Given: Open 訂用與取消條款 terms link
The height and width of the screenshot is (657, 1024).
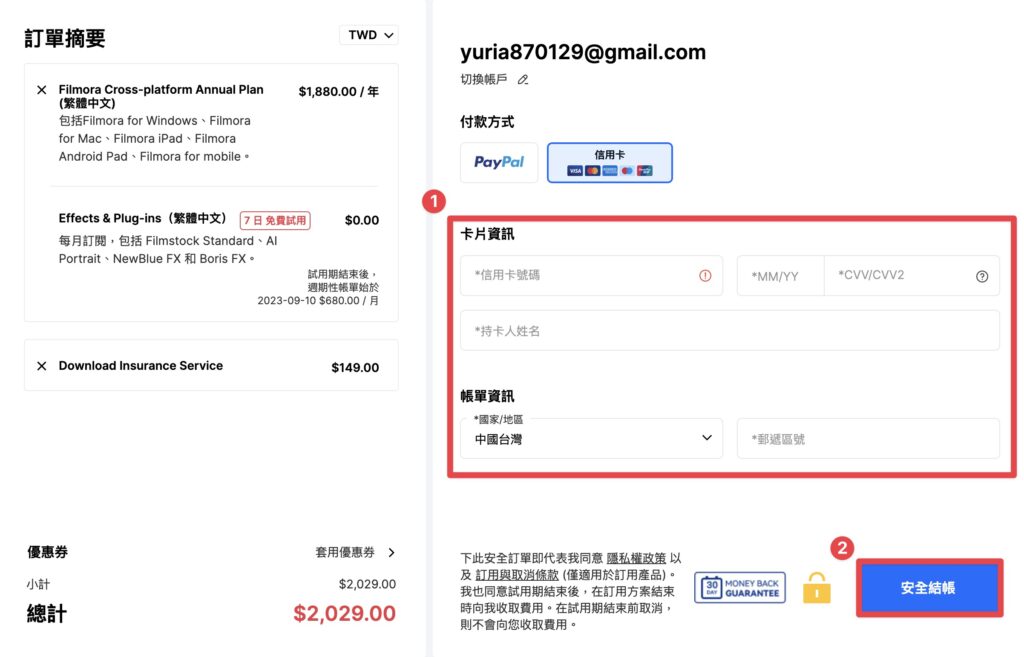Looking at the screenshot, I should pos(517,575).
